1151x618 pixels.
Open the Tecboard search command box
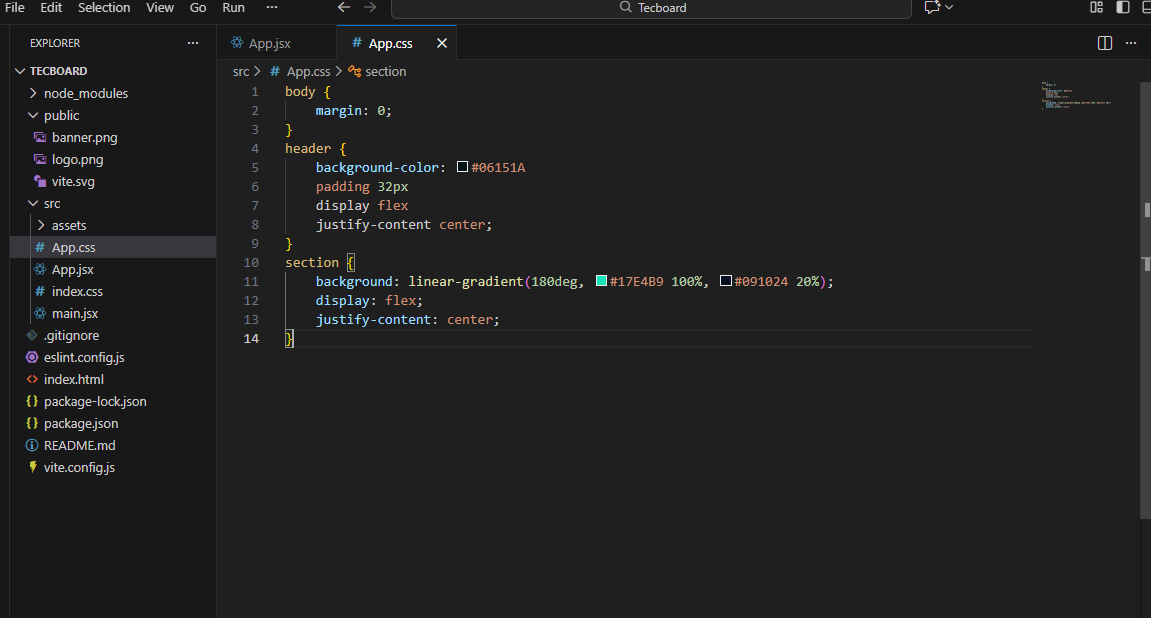point(651,8)
